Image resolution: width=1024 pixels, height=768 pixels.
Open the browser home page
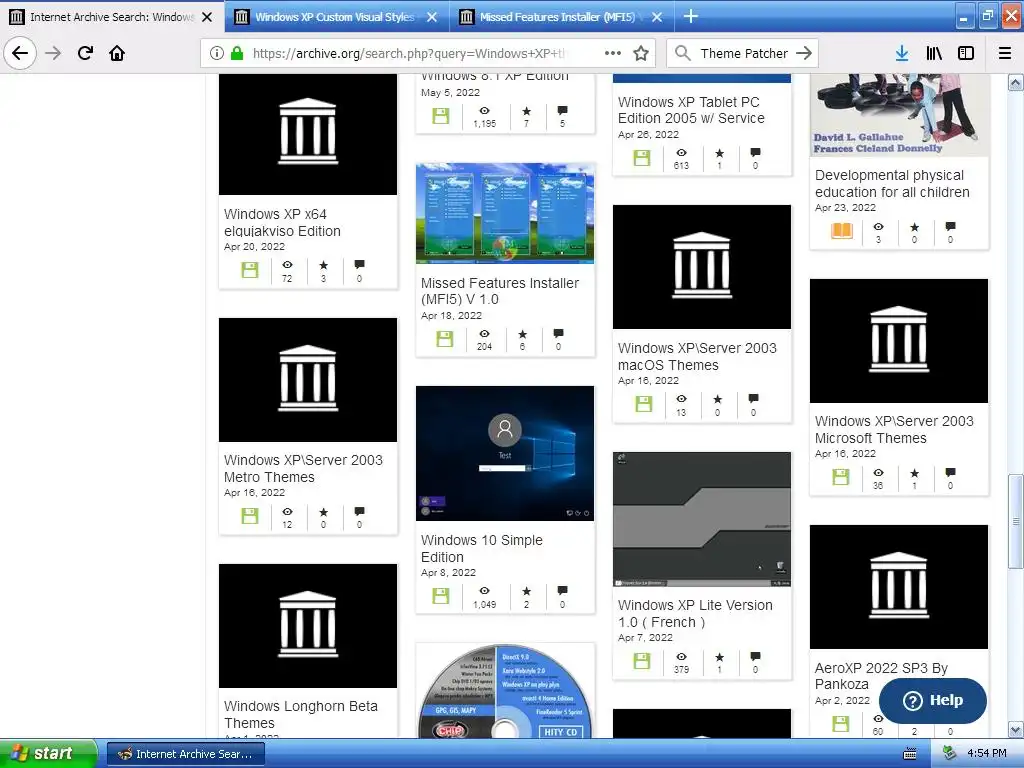(117, 53)
